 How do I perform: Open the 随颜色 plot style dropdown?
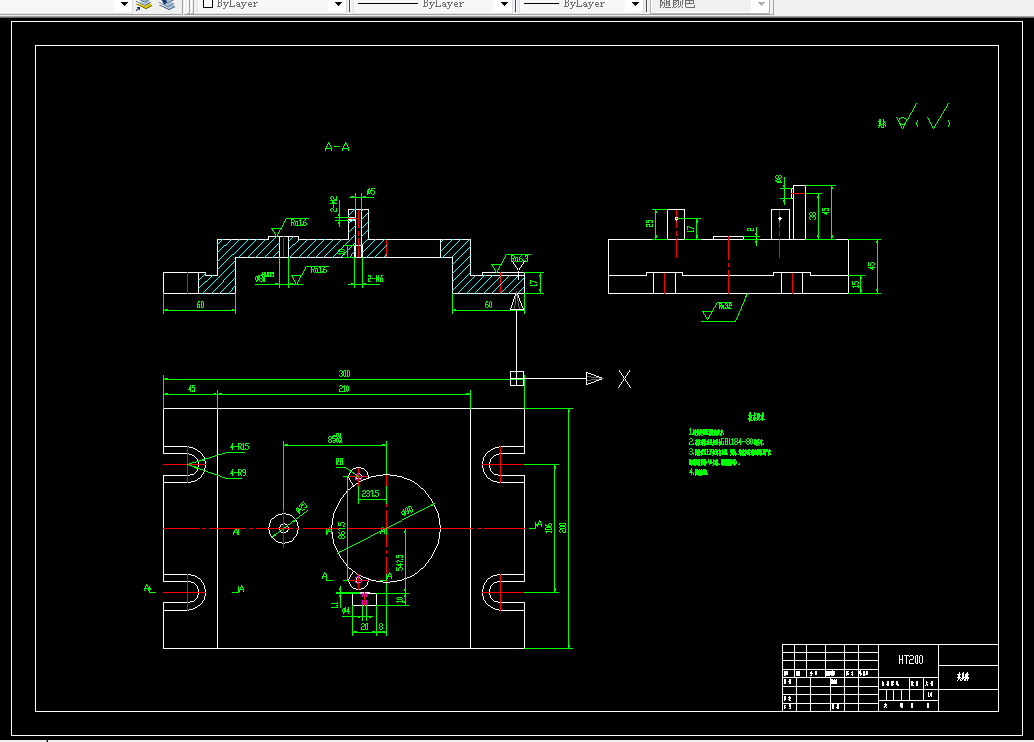(762, 5)
